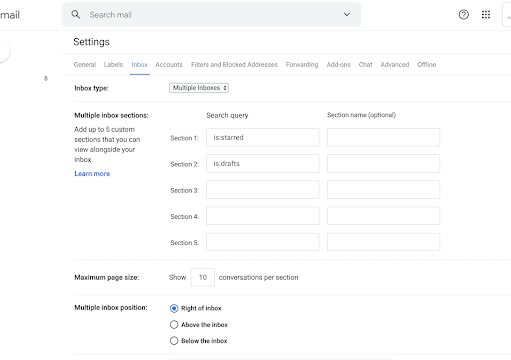Click Section 5 section name field
Viewport: 511px width, 360px height.
point(383,242)
